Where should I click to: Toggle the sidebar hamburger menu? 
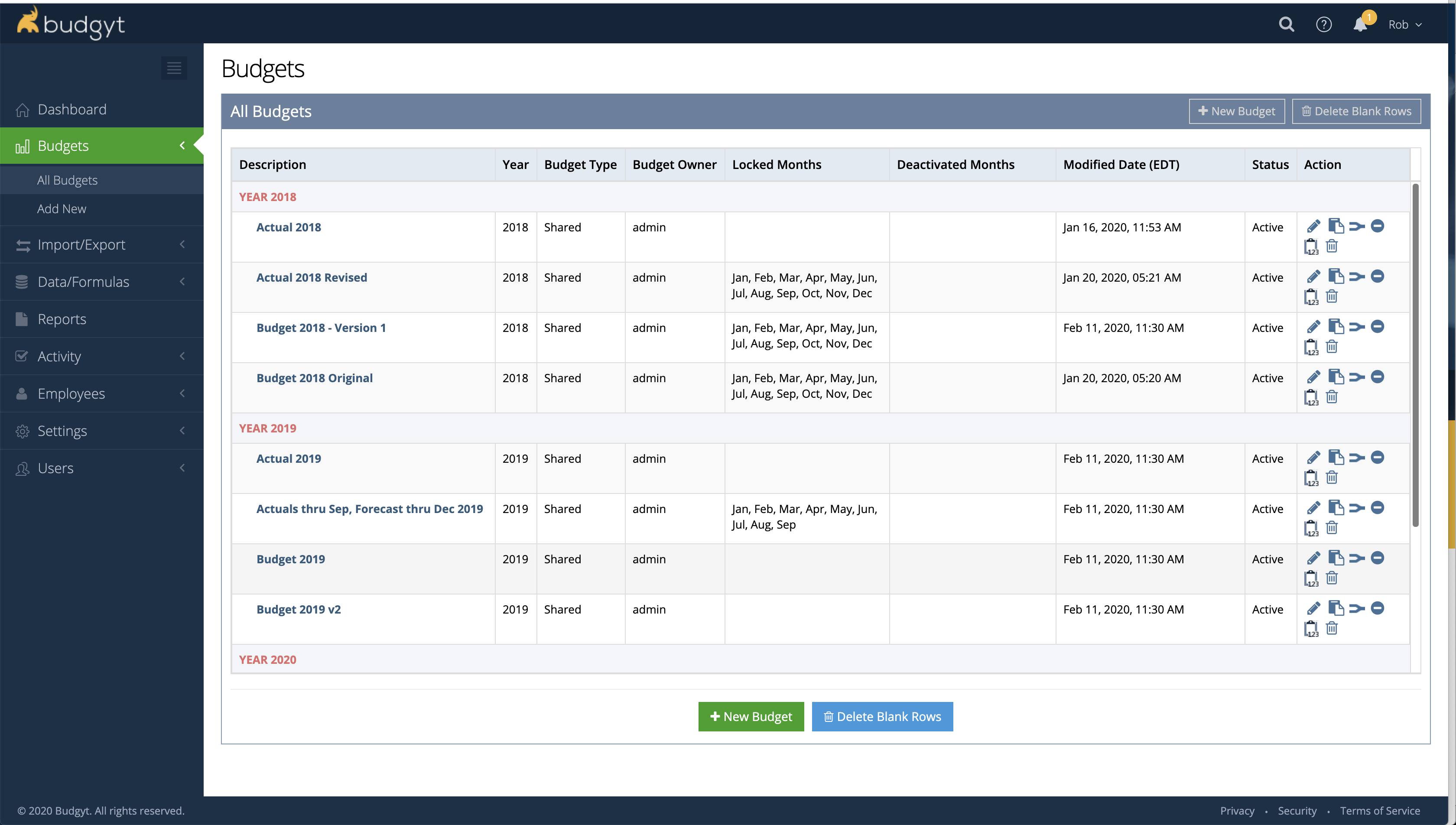pos(174,68)
